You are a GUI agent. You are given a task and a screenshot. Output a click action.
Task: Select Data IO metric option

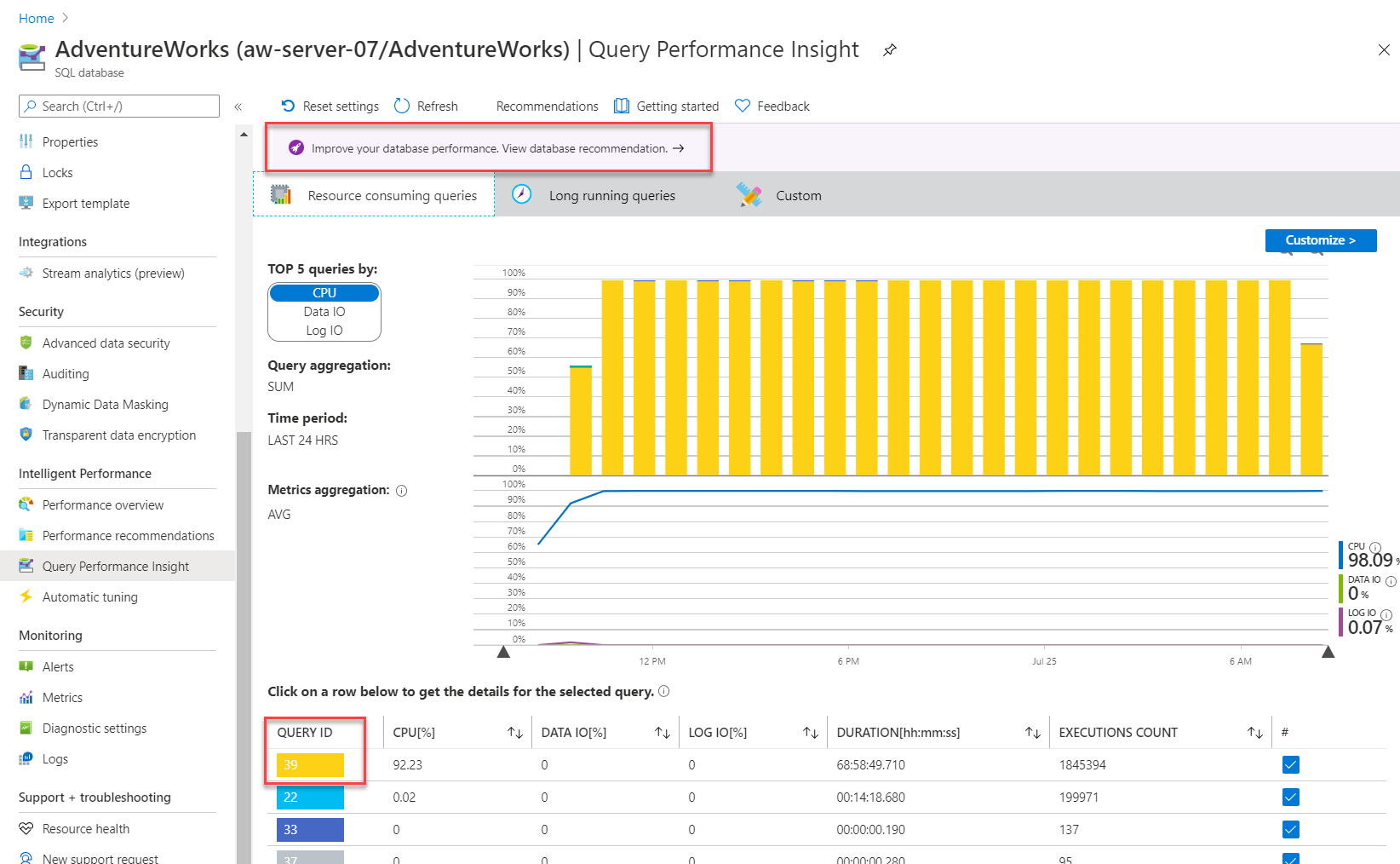[x=324, y=312]
